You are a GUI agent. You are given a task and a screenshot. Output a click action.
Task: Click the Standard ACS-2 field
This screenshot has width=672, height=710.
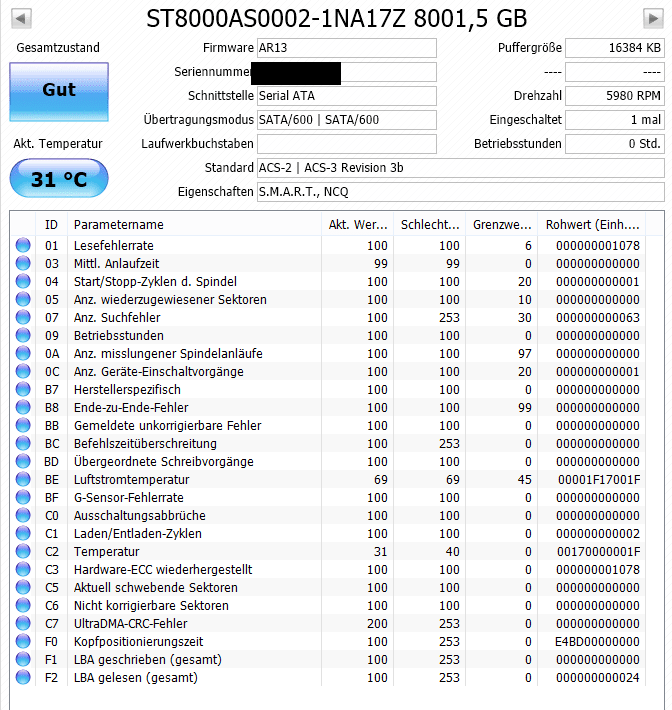[461, 168]
